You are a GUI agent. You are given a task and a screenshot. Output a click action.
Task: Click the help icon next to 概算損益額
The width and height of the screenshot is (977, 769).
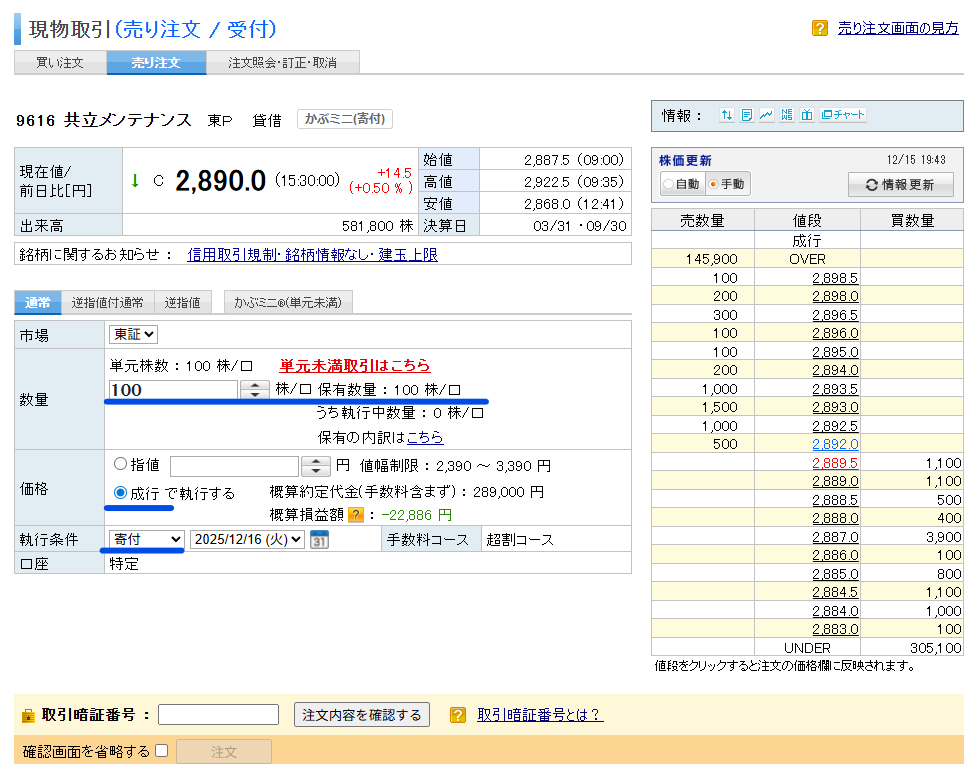pyautogui.click(x=355, y=515)
